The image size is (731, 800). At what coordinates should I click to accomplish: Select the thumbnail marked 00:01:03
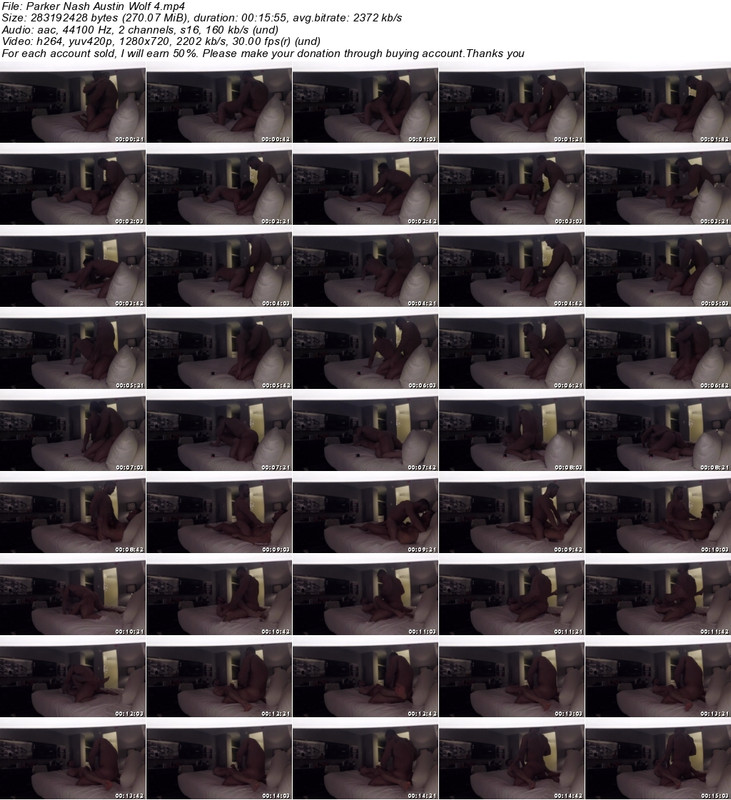tap(365, 106)
